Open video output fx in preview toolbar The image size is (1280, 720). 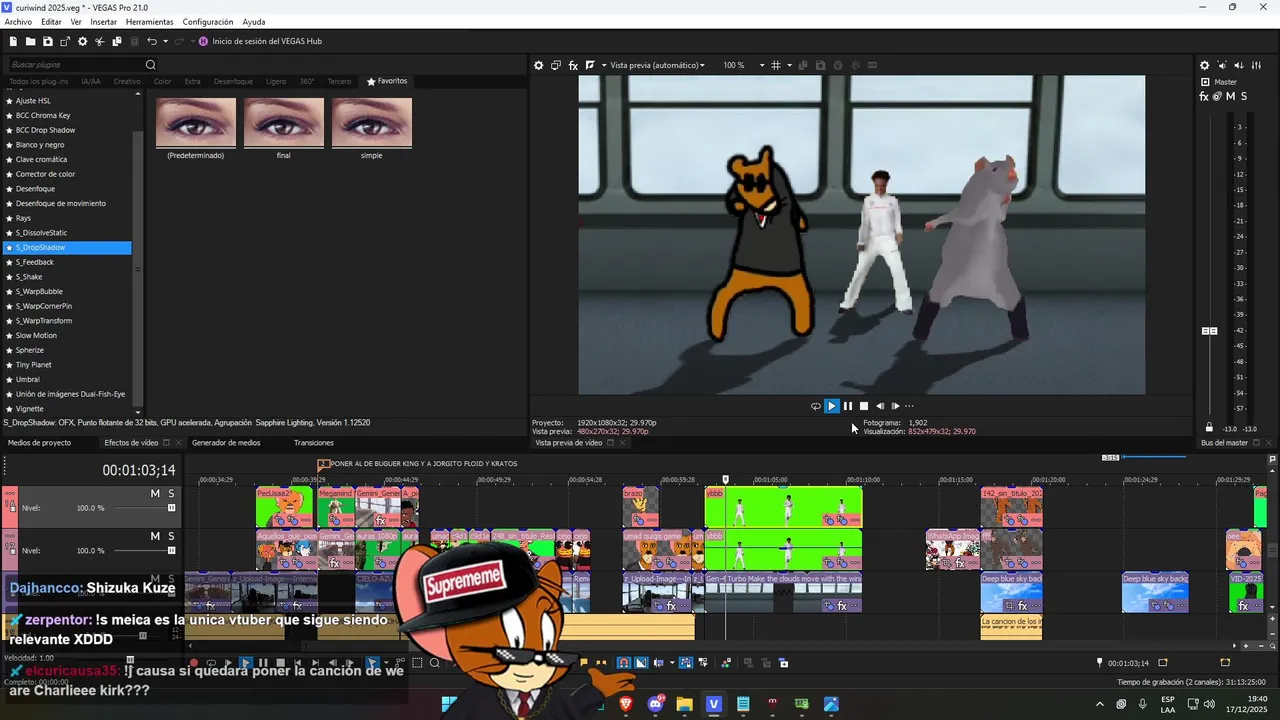pos(573,65)
